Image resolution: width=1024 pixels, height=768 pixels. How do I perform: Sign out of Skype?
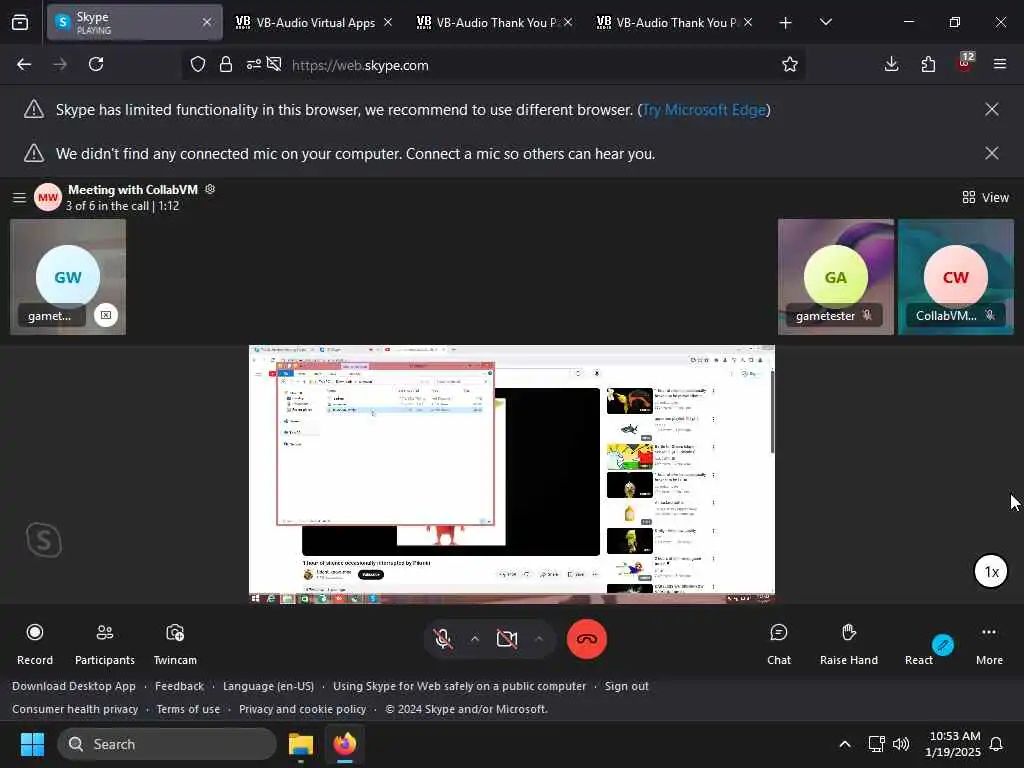pos(626,686)
